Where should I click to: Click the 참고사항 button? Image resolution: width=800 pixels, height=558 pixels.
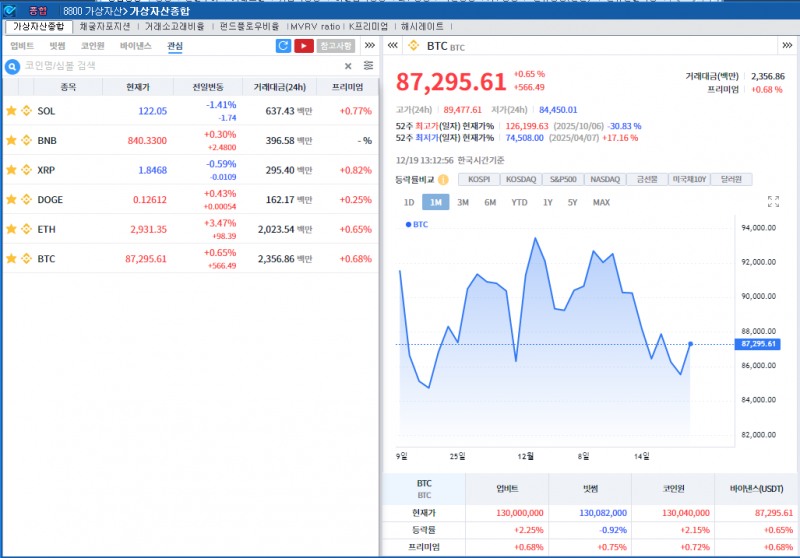pos(335,46)
